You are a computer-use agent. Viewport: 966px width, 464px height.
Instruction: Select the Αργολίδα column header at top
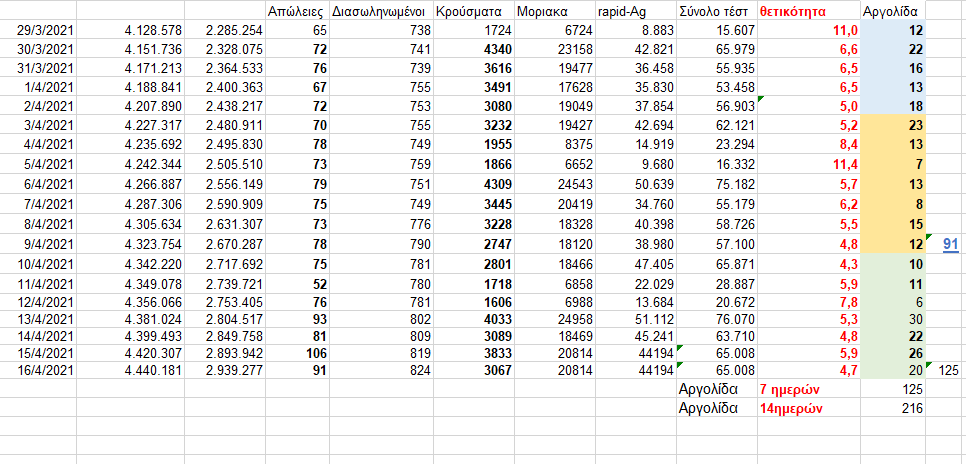pyautogui.click(x=893, y=12)
